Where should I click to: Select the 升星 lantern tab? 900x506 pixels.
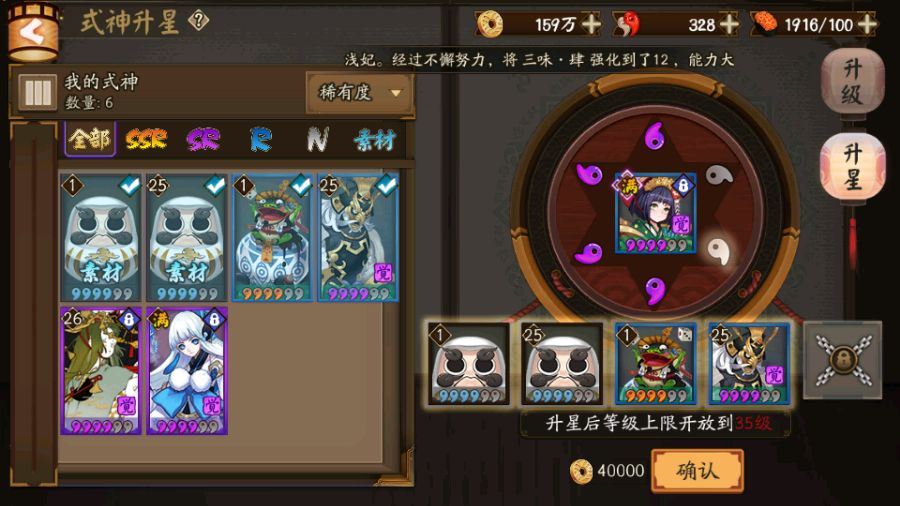coord(852,167)
